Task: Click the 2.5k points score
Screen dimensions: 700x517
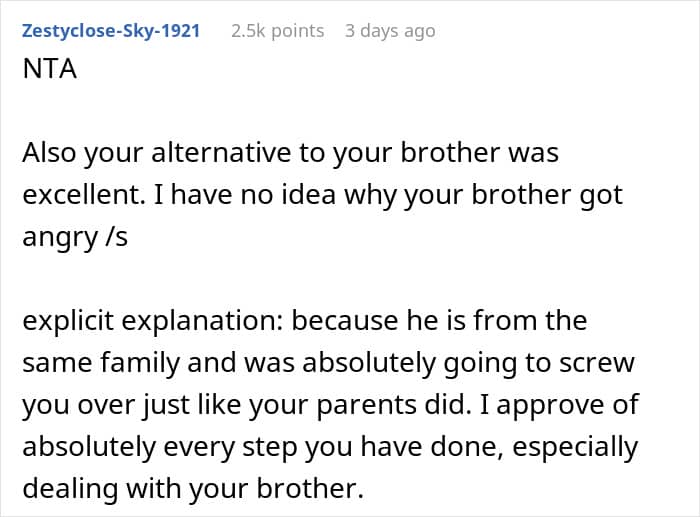Action: point(277,31)
